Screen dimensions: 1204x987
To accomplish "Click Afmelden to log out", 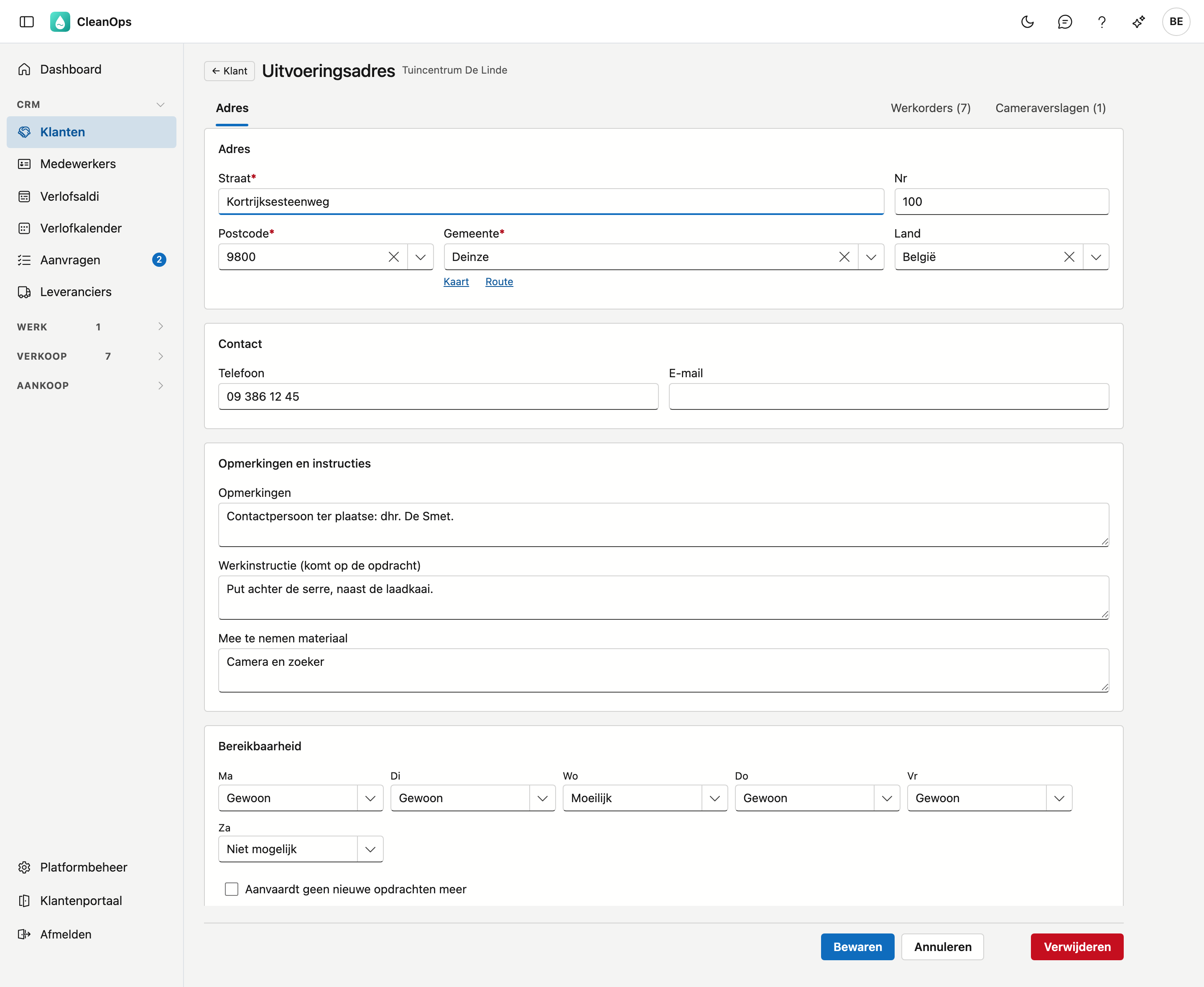I will coord(92,934).
